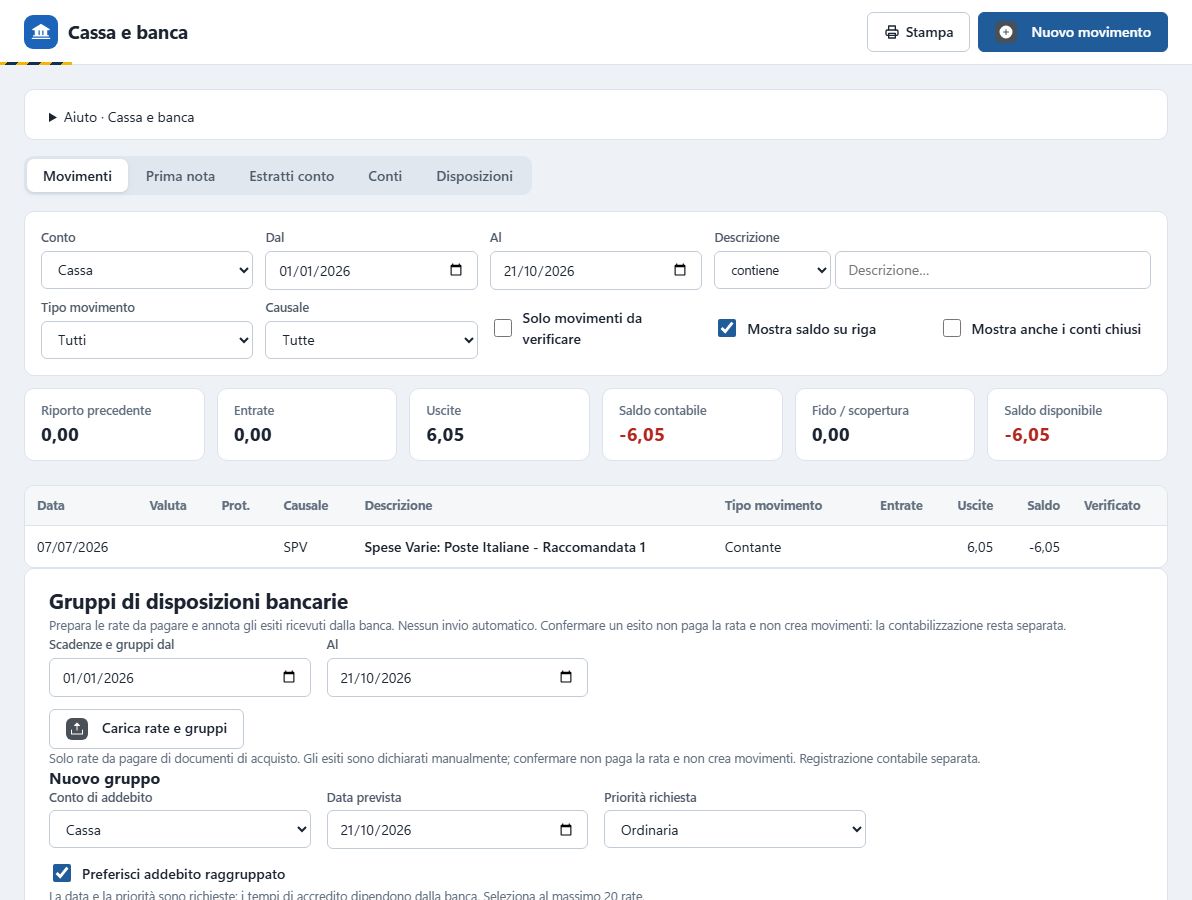Enable Mostra anche i conti chiusi

pyautogui.click(x=952, y=328)
